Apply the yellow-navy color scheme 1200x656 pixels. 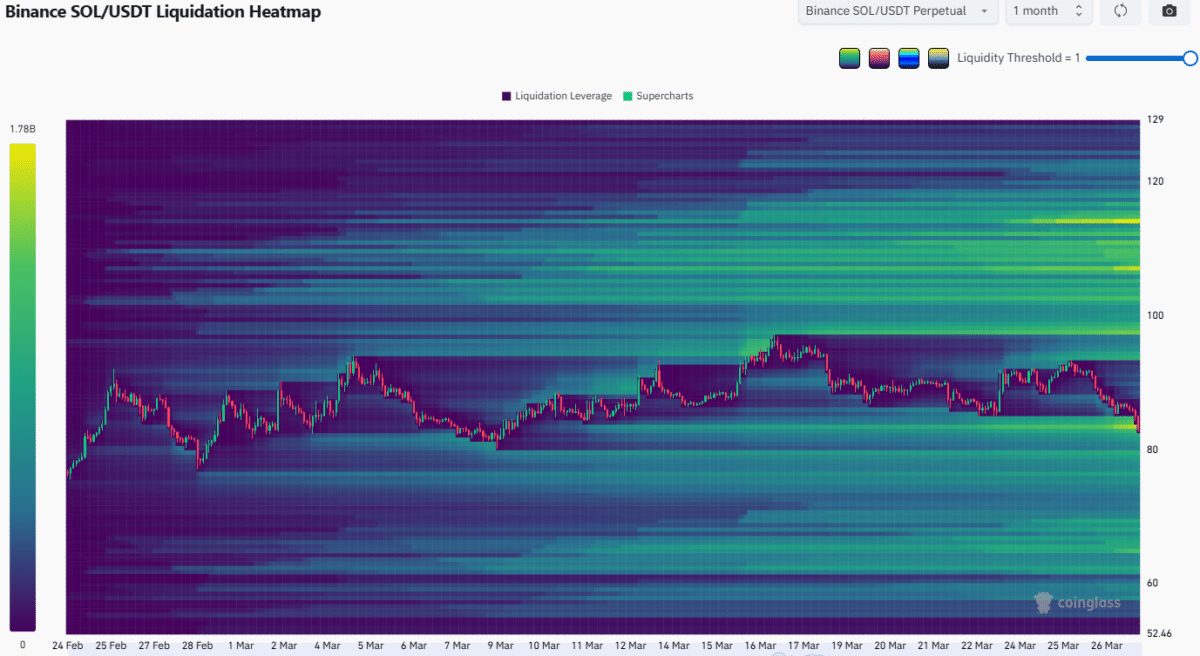938,58
